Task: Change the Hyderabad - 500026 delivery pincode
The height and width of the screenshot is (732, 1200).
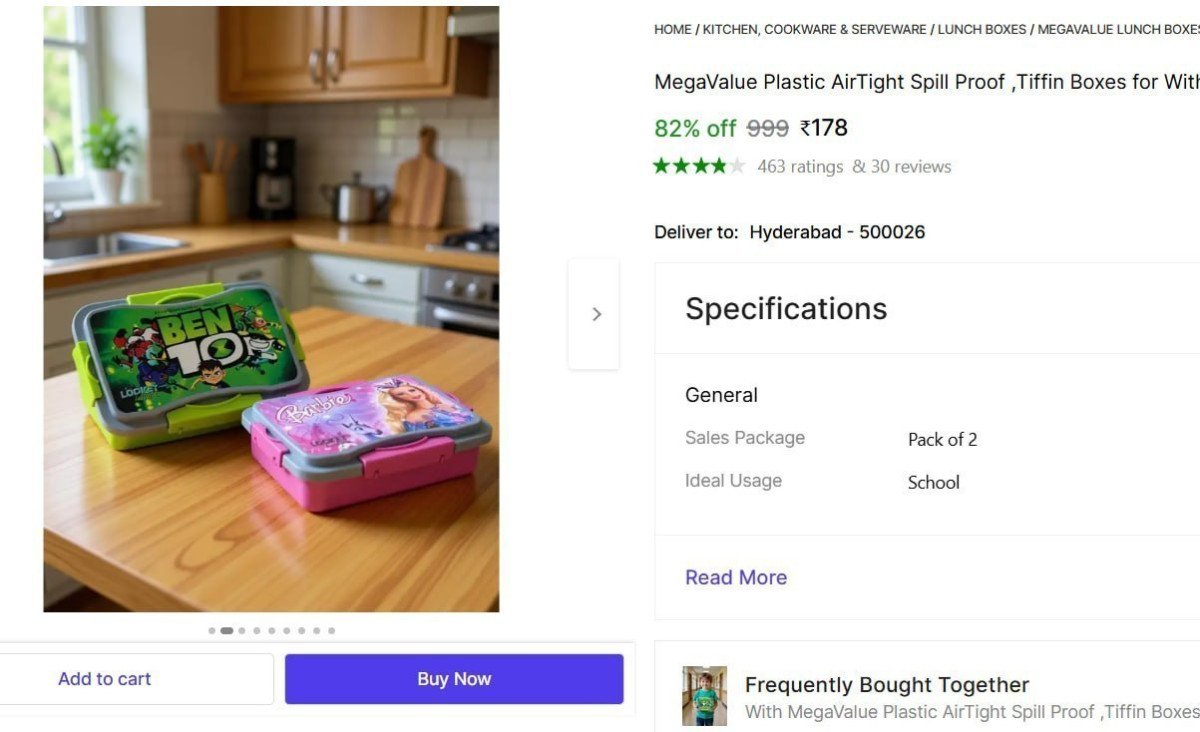Action: tap(837, 232)
